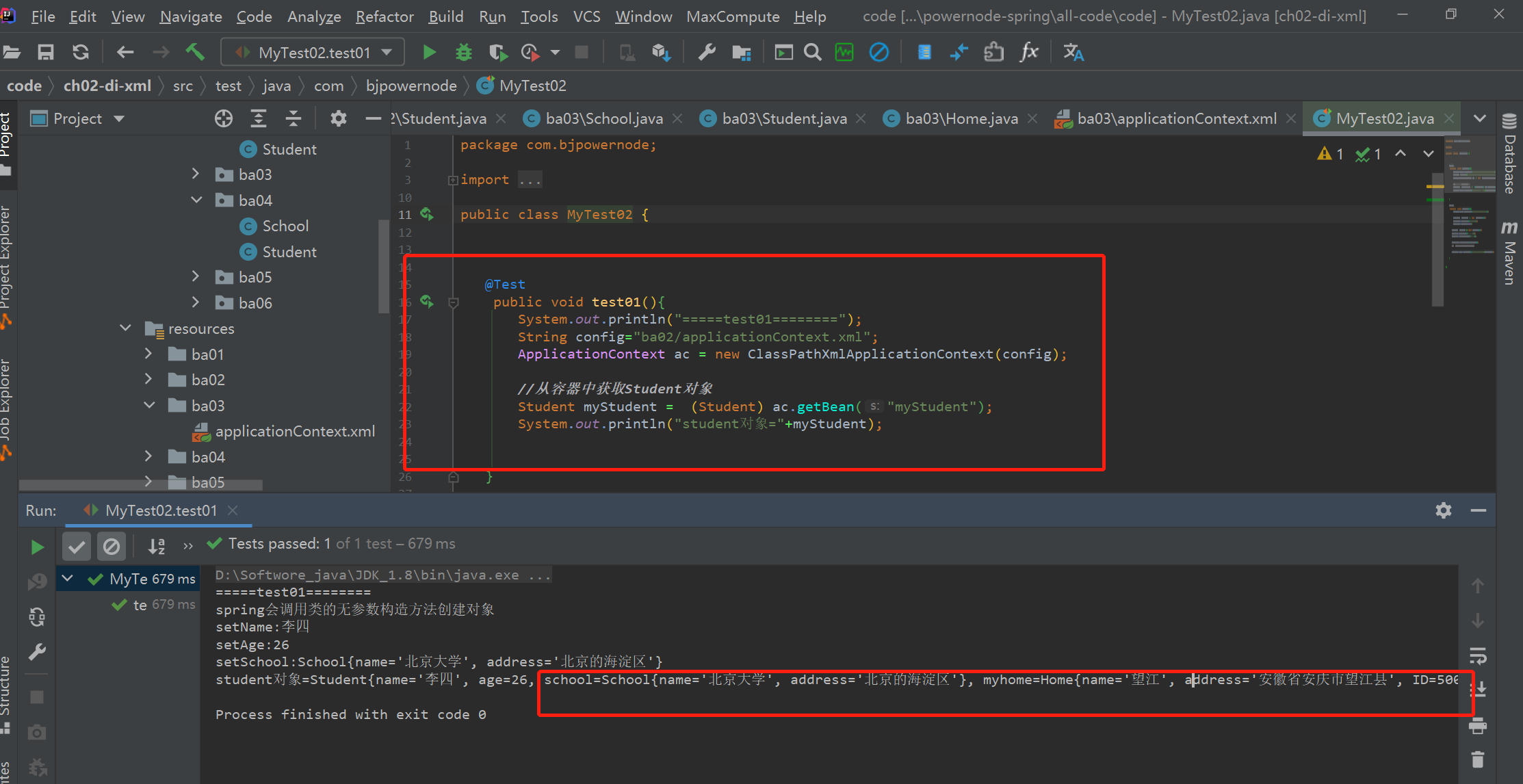Click the Synchronize refresh toolbar icon
Screen dimensions: 1523x784
tap(81, 52)
